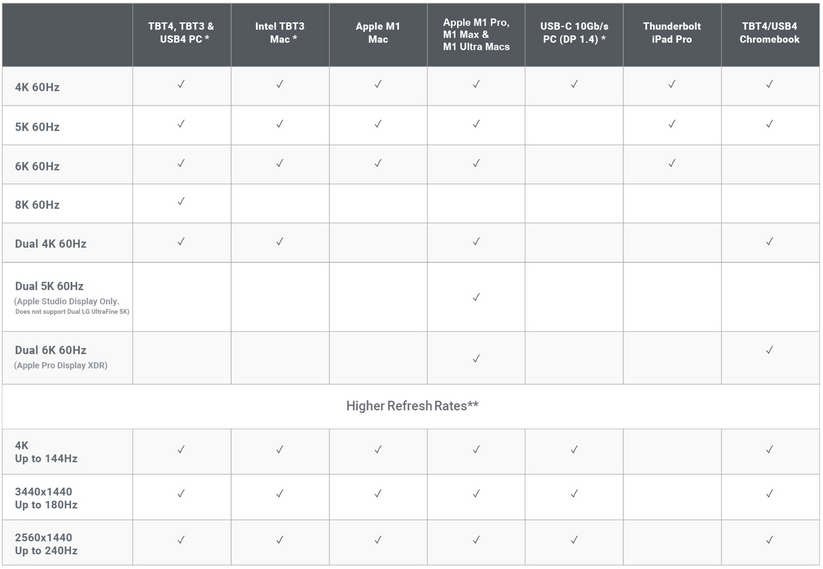This screenshot has height=569, width=823.
Task: Click the "Apple M1 Mac" column header
Action: [378, 33]
